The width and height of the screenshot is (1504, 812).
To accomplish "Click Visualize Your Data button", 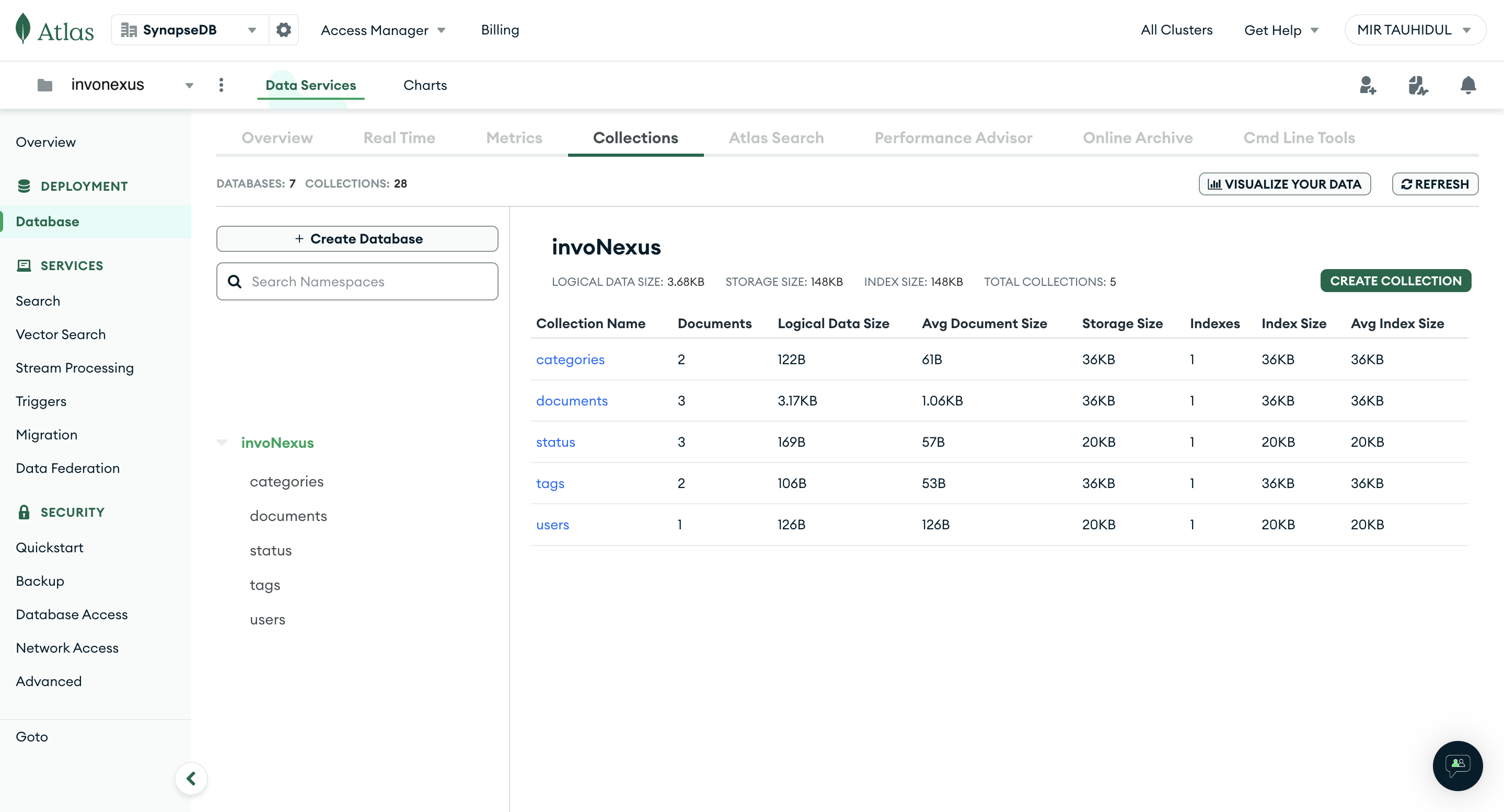I will 1285,184.
